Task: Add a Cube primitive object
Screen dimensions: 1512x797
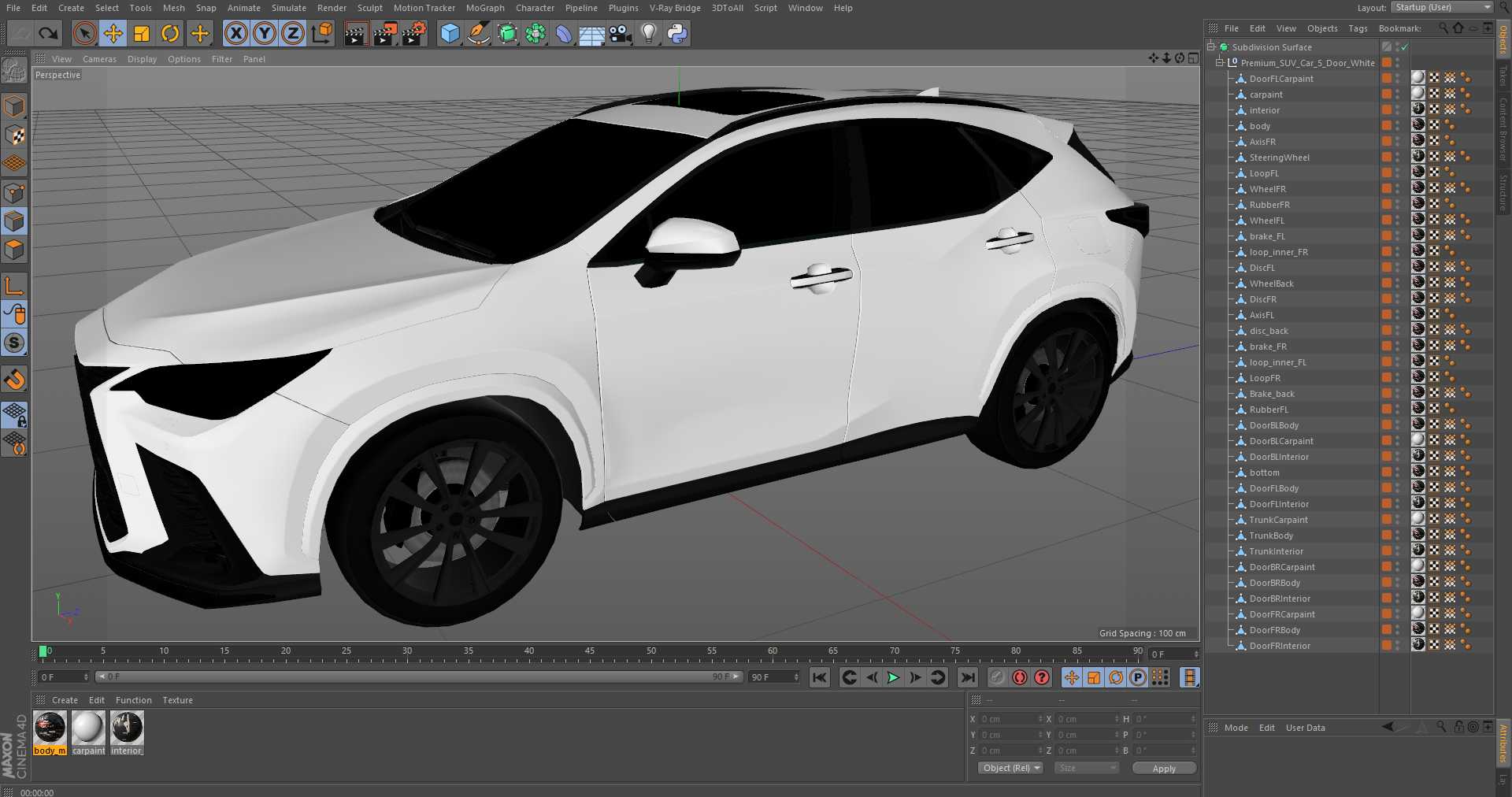Action: pos(450,33)
